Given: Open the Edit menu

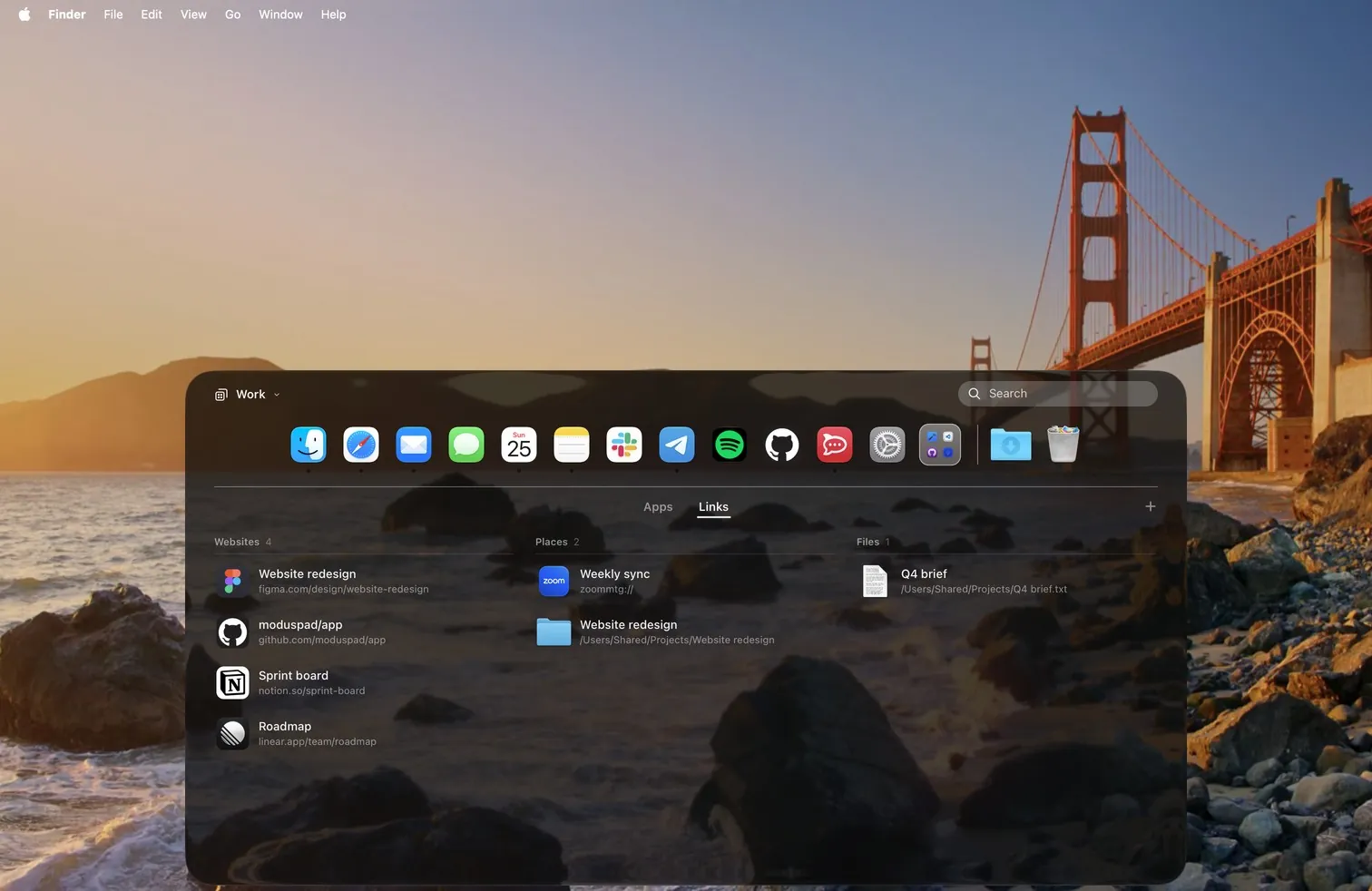Looking at the screenshot, I should point(152,15).
